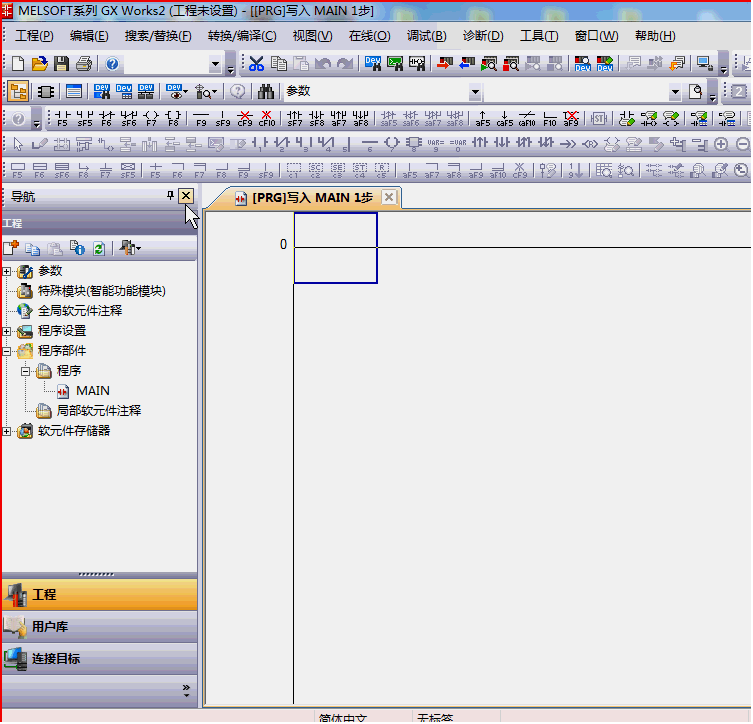Switch to 连接目标 panel

tap(55, 659)
